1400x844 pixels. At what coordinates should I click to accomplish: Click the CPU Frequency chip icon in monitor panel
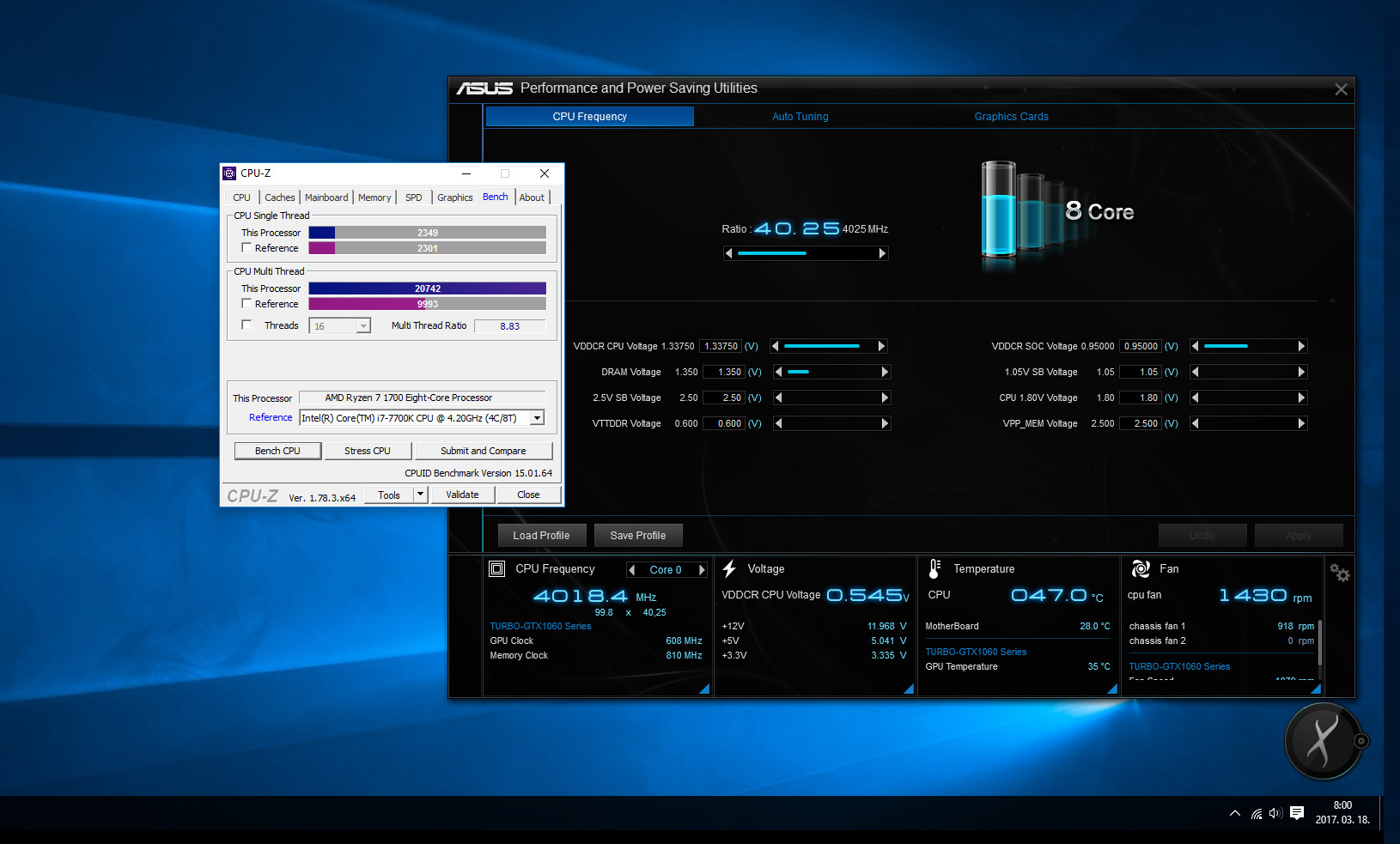click(x=496, y=568)
